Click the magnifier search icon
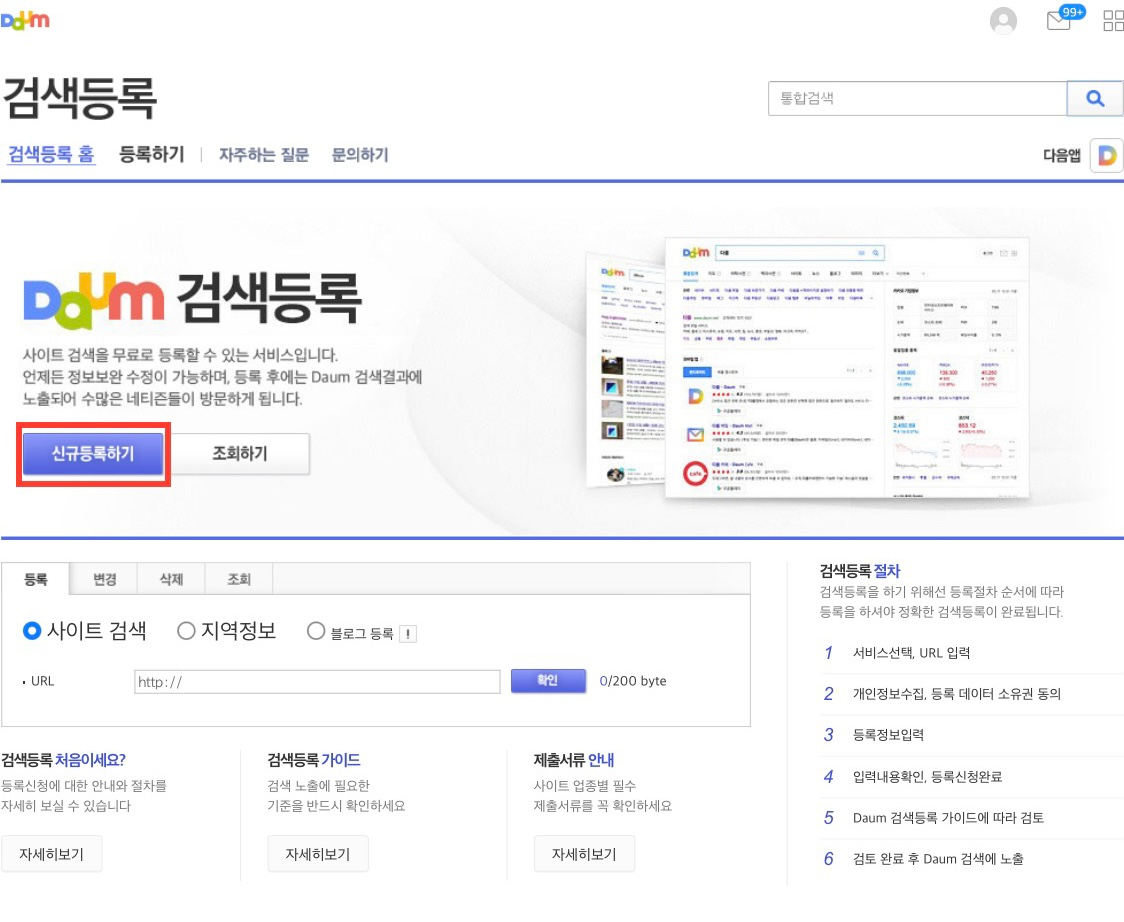This screenshot has height=922, width=1124. pos(1096,98)
